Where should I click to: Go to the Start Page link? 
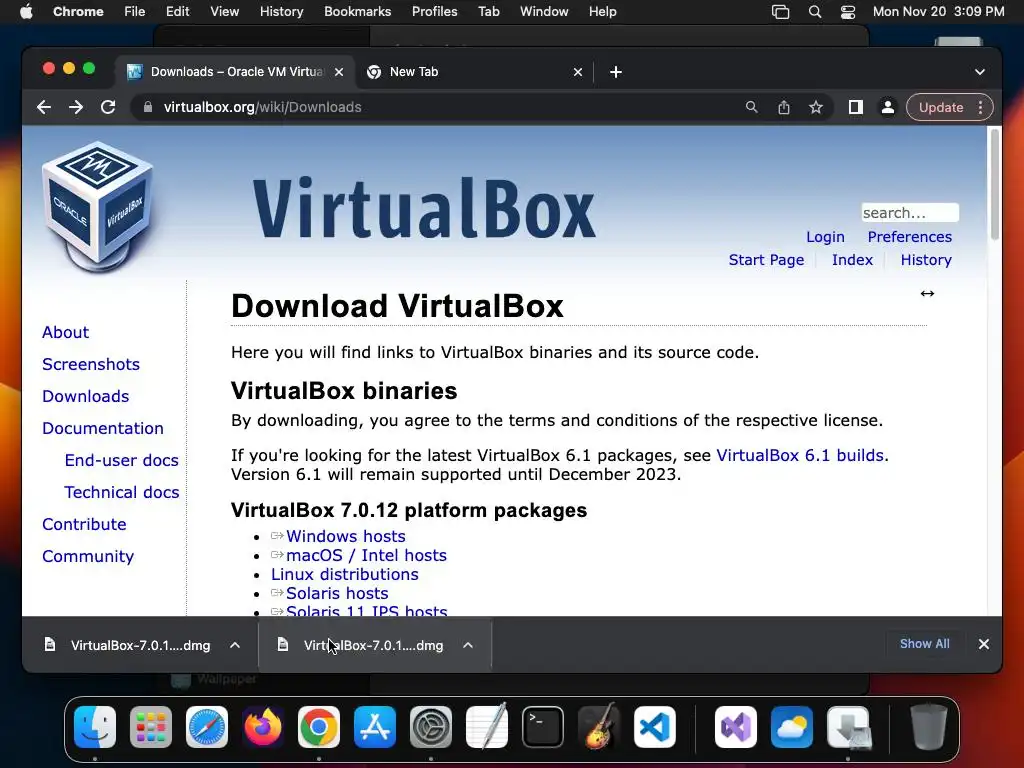pos(766,260)
